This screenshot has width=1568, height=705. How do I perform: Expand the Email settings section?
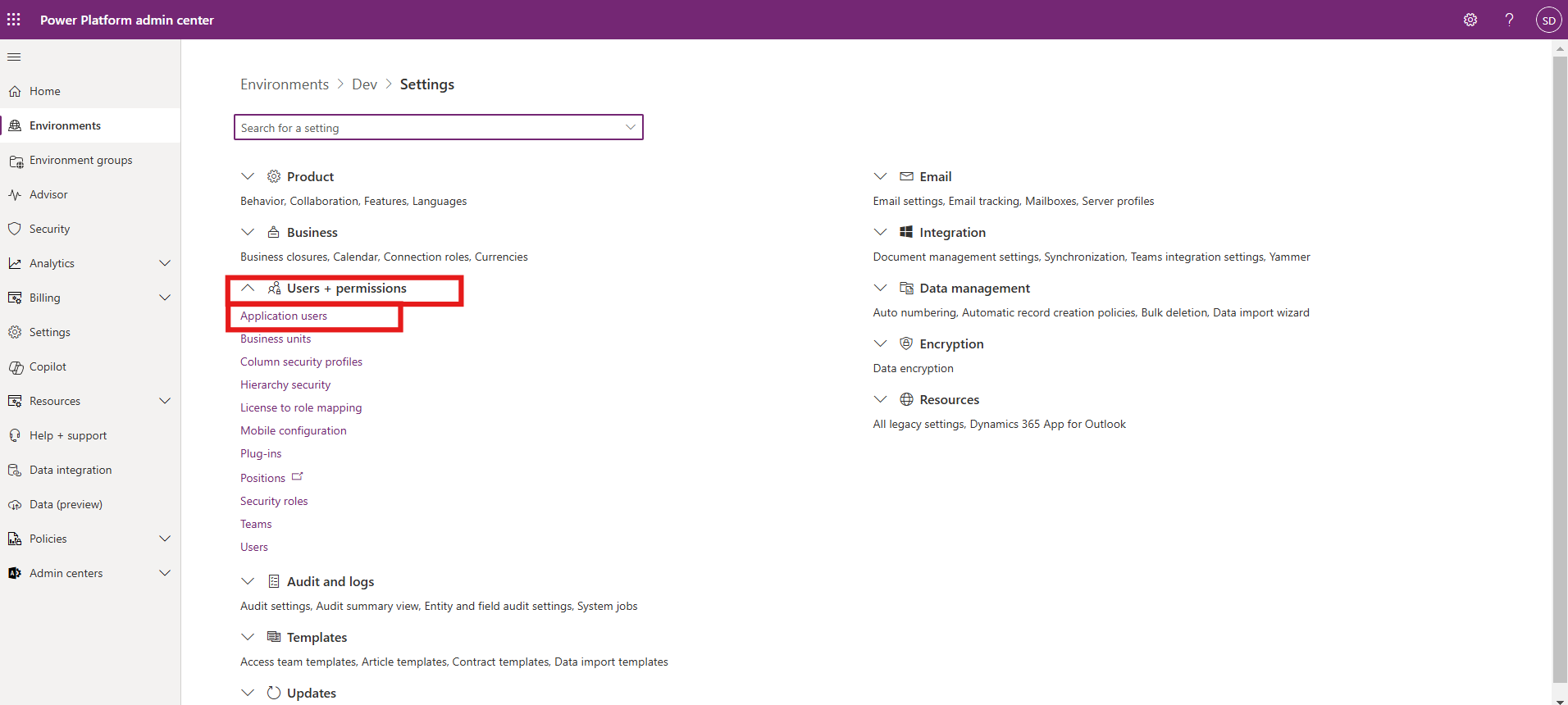point(880,177)
